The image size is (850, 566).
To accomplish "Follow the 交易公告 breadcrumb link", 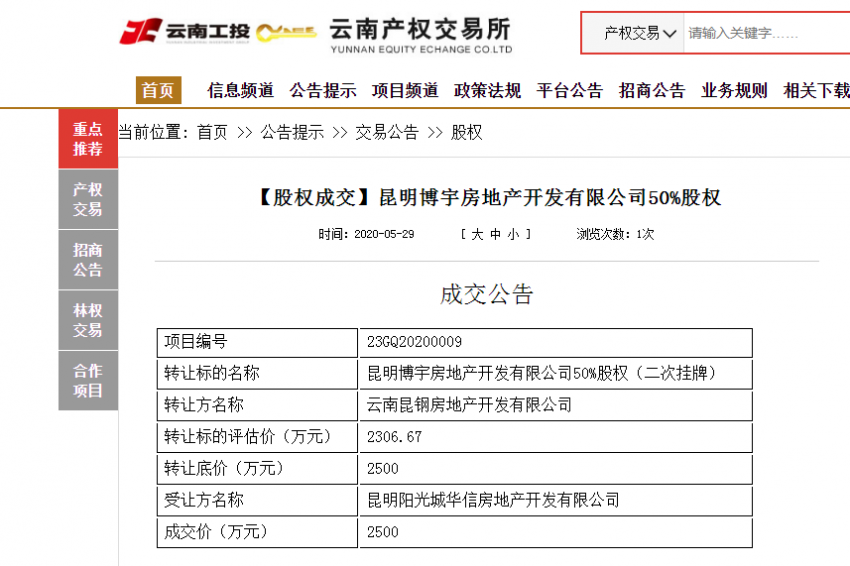I will pyautogui.click(x=387, y=132).
